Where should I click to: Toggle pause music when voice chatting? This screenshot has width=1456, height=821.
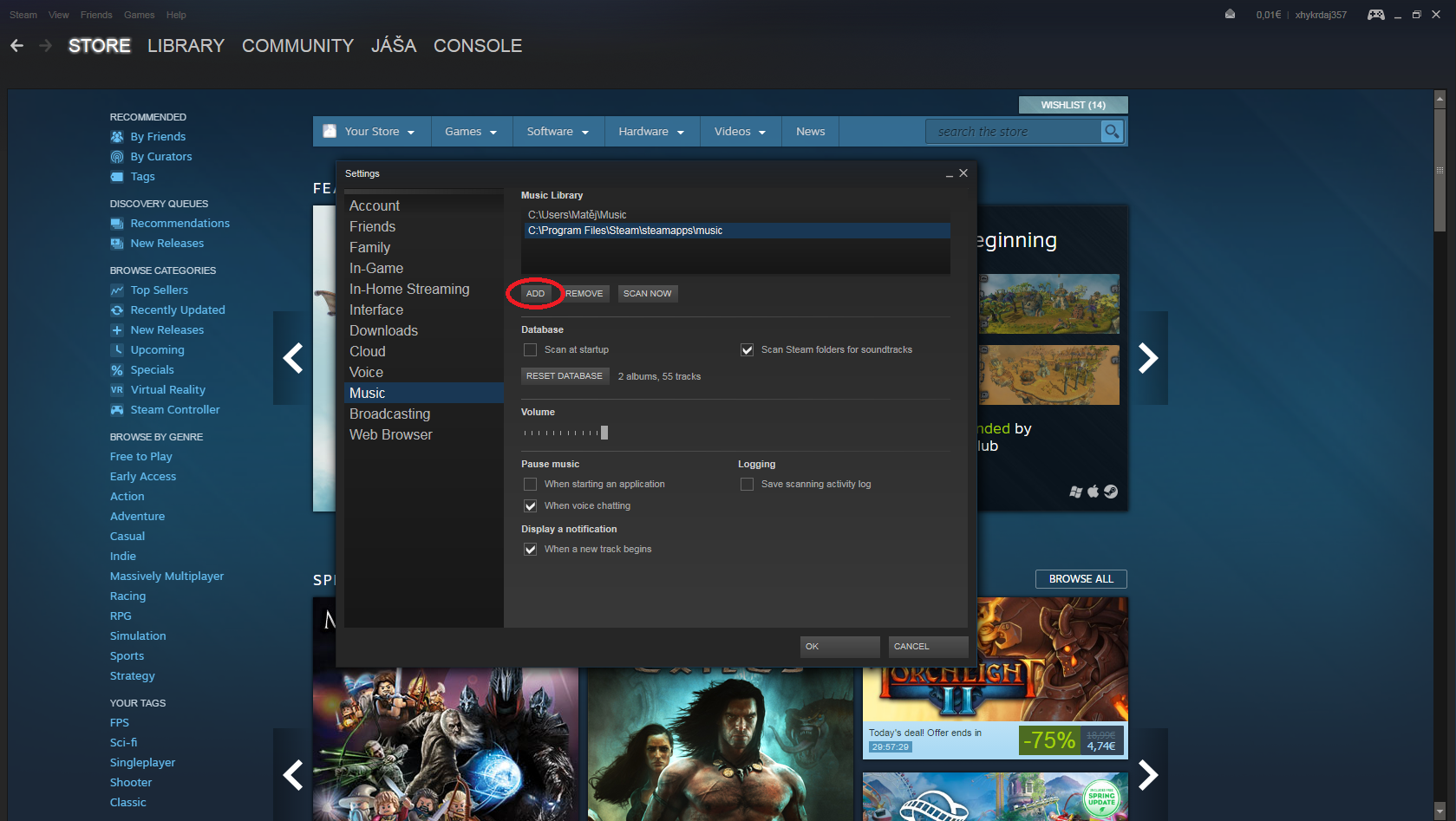tap(530, 506)
